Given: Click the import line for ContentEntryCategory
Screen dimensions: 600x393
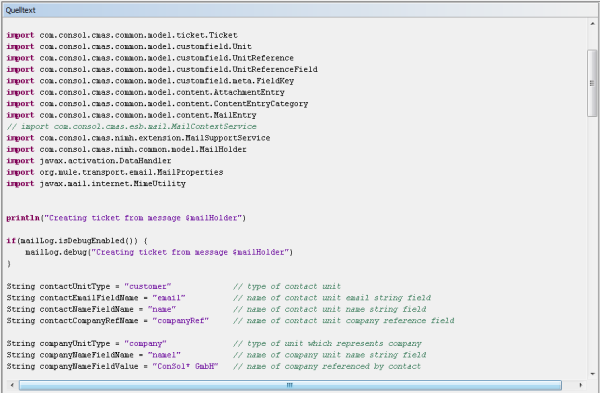Looking at the screenshot, I should point(157,104).
